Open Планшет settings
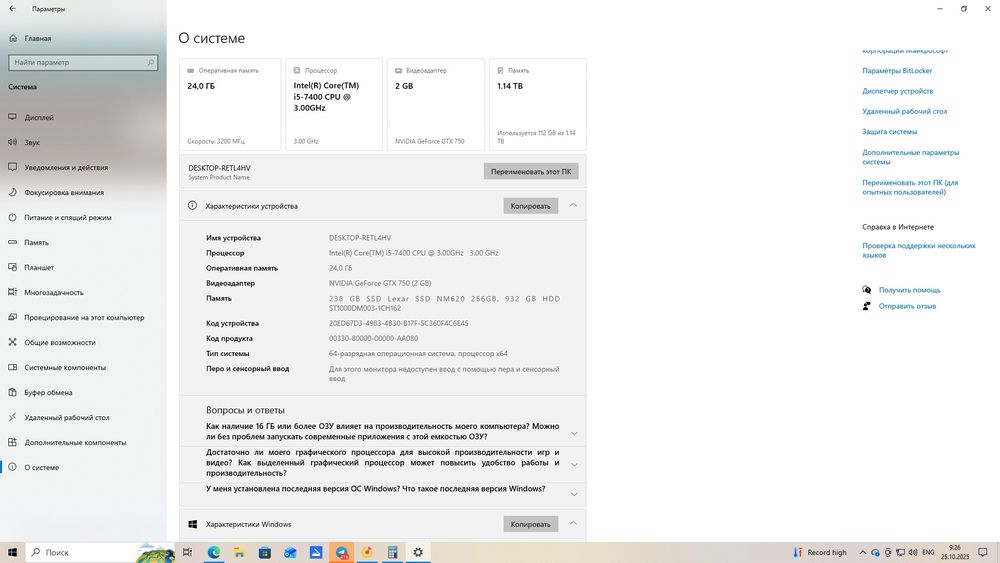The width and height of the screenshot is (1000, 563). pos(83,267)
